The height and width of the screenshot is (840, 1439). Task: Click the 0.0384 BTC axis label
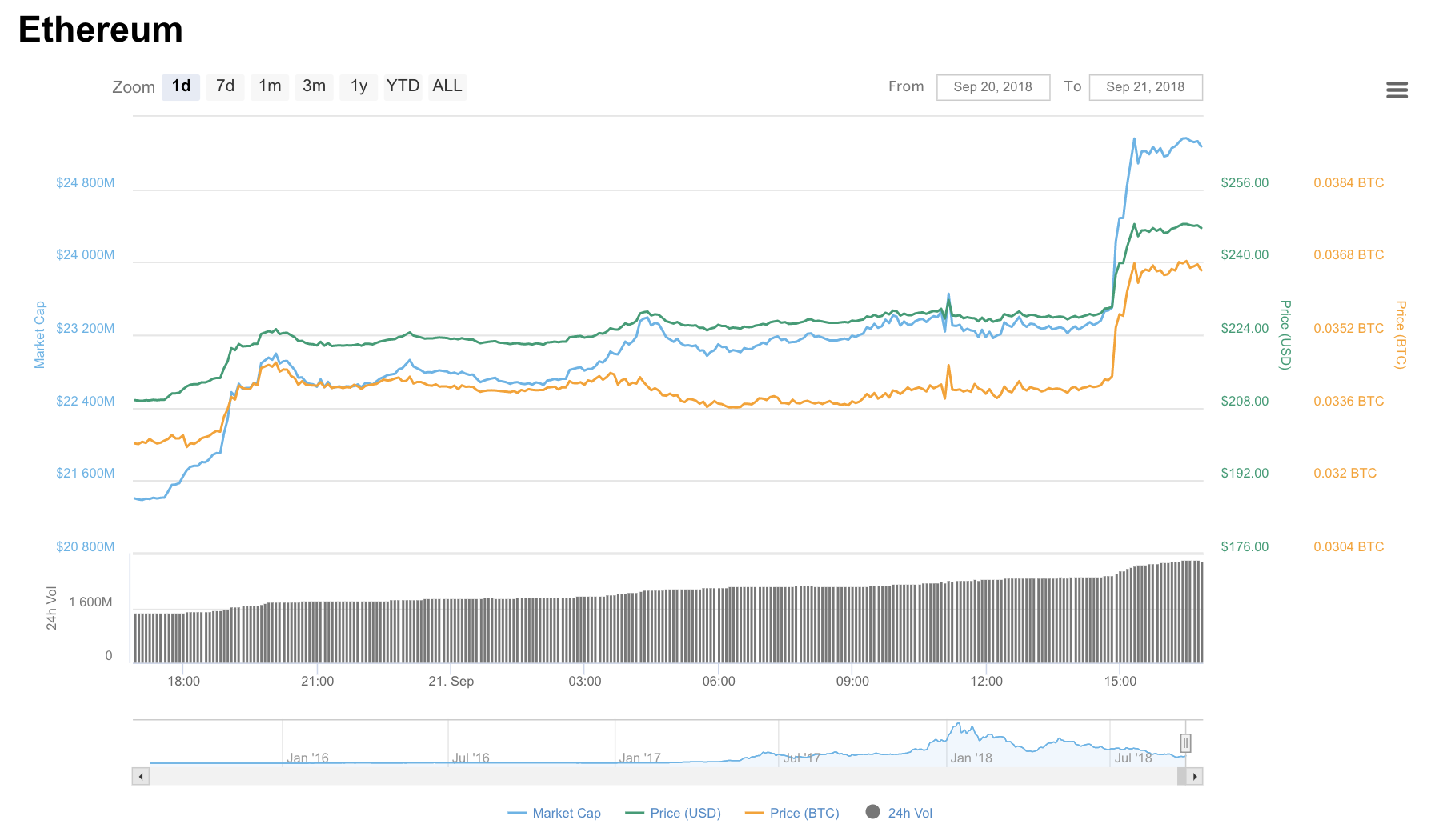pyautogui.click(x=1349, y=183)
